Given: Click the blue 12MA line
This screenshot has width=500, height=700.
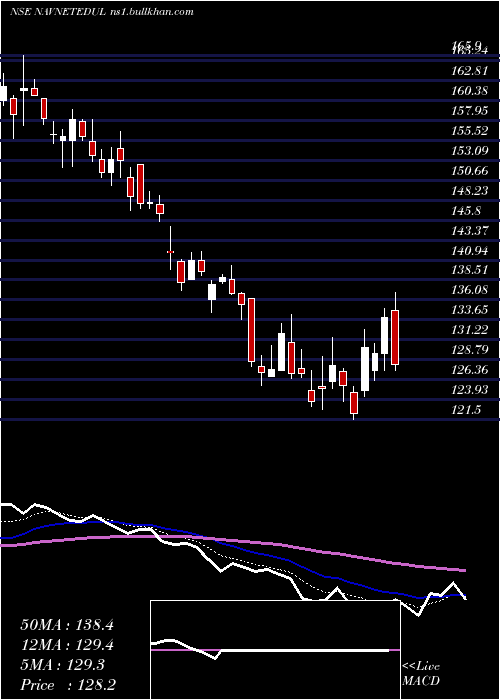Looking at the screenshot, I should (x=232, y=545).
